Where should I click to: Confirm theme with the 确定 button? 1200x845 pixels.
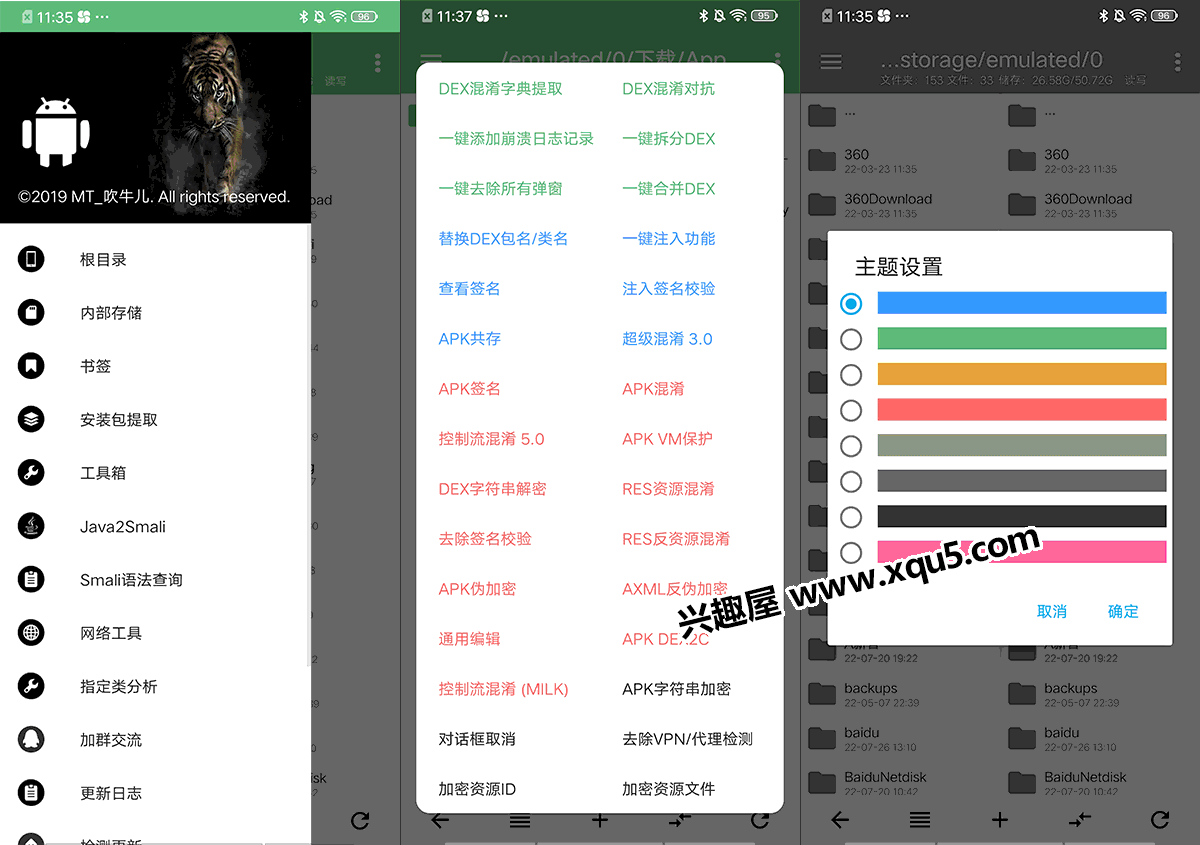pos(1123,611)
